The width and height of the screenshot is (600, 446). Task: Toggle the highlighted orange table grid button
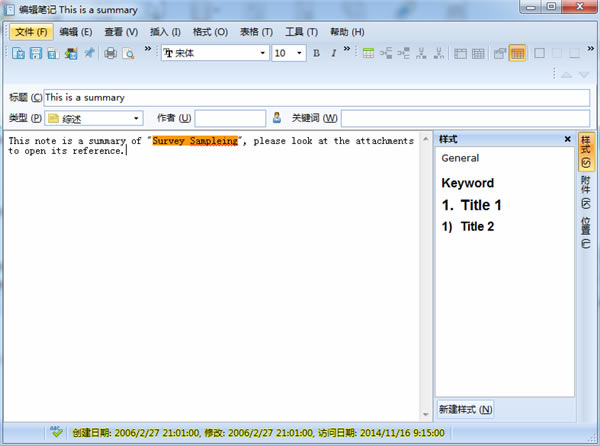[518, 53]
